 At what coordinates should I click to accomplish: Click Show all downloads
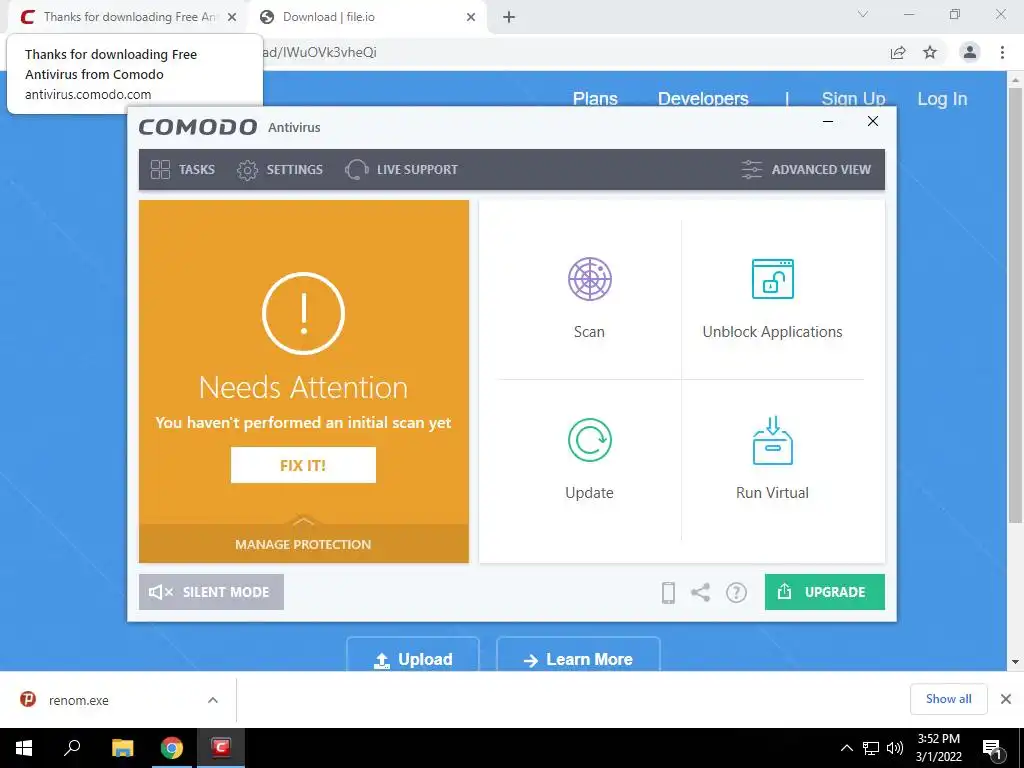(948, 699)
